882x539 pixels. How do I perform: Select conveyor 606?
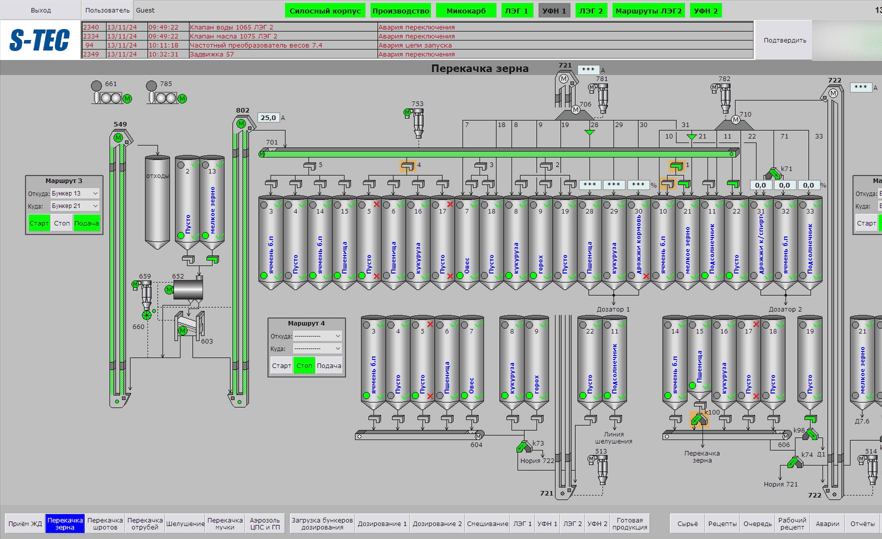click(x=727, y=435)
